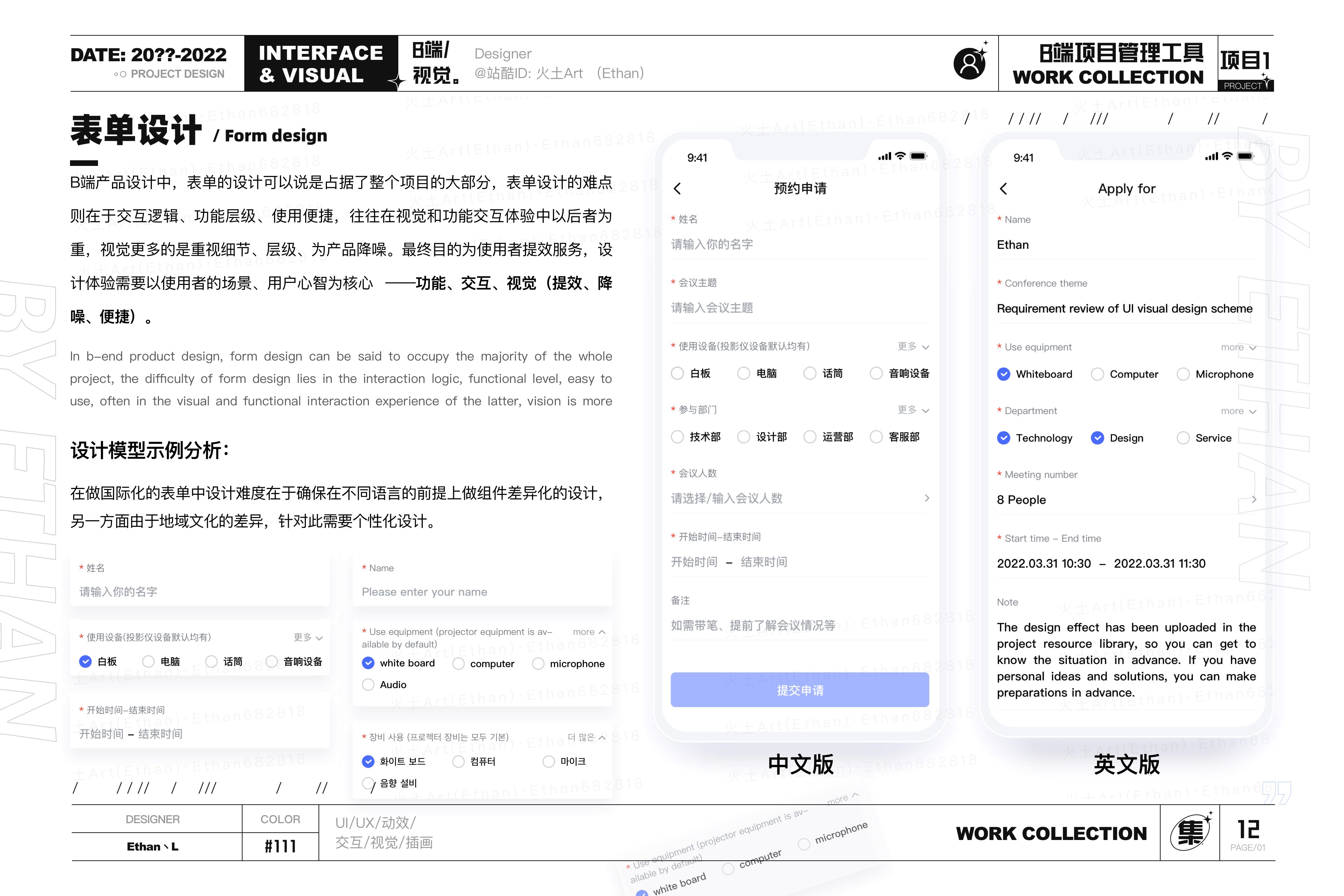
Task: Click the 8 People value
Action: (1021, 499)
